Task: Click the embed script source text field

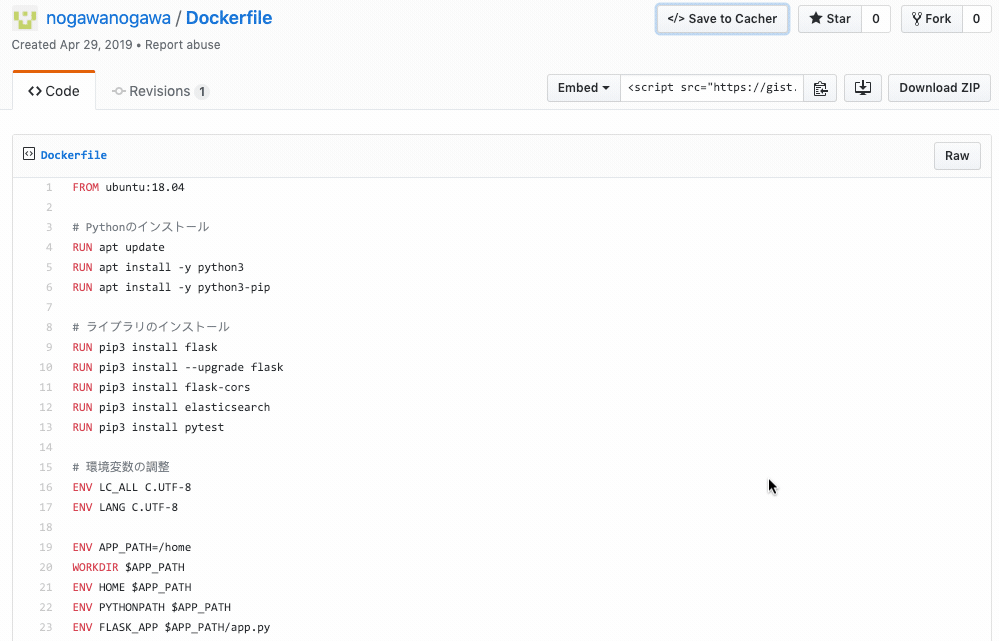Action: (712, 88)
